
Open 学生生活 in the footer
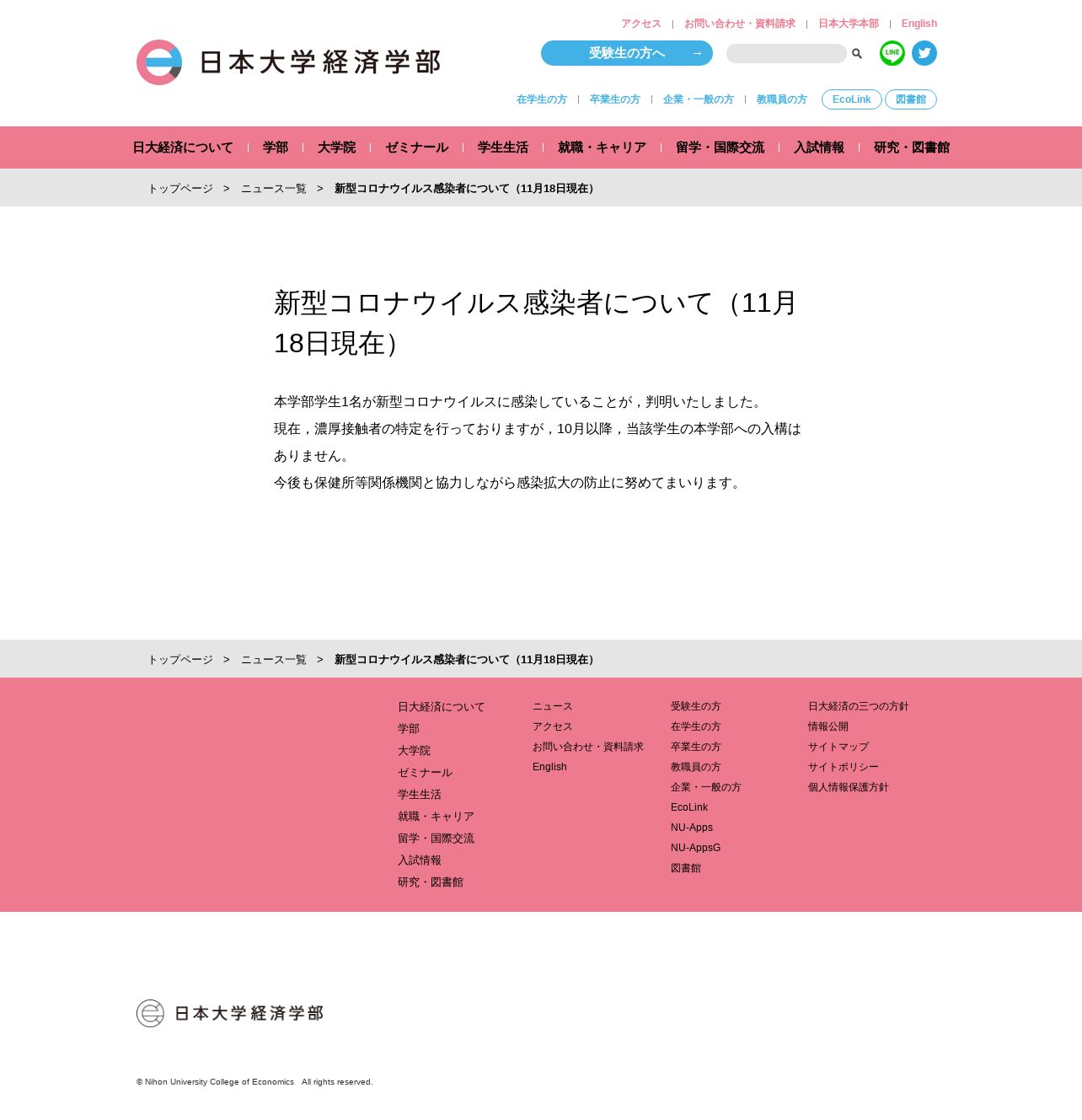click(x=420, y=795)
